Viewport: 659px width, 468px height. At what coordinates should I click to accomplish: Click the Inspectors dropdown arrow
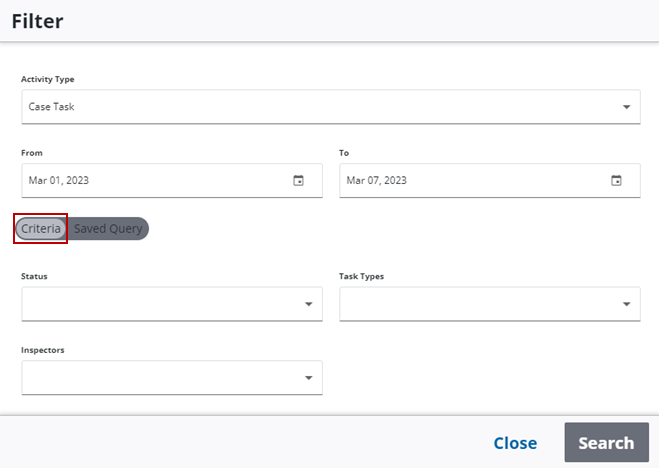click(308, 378)
